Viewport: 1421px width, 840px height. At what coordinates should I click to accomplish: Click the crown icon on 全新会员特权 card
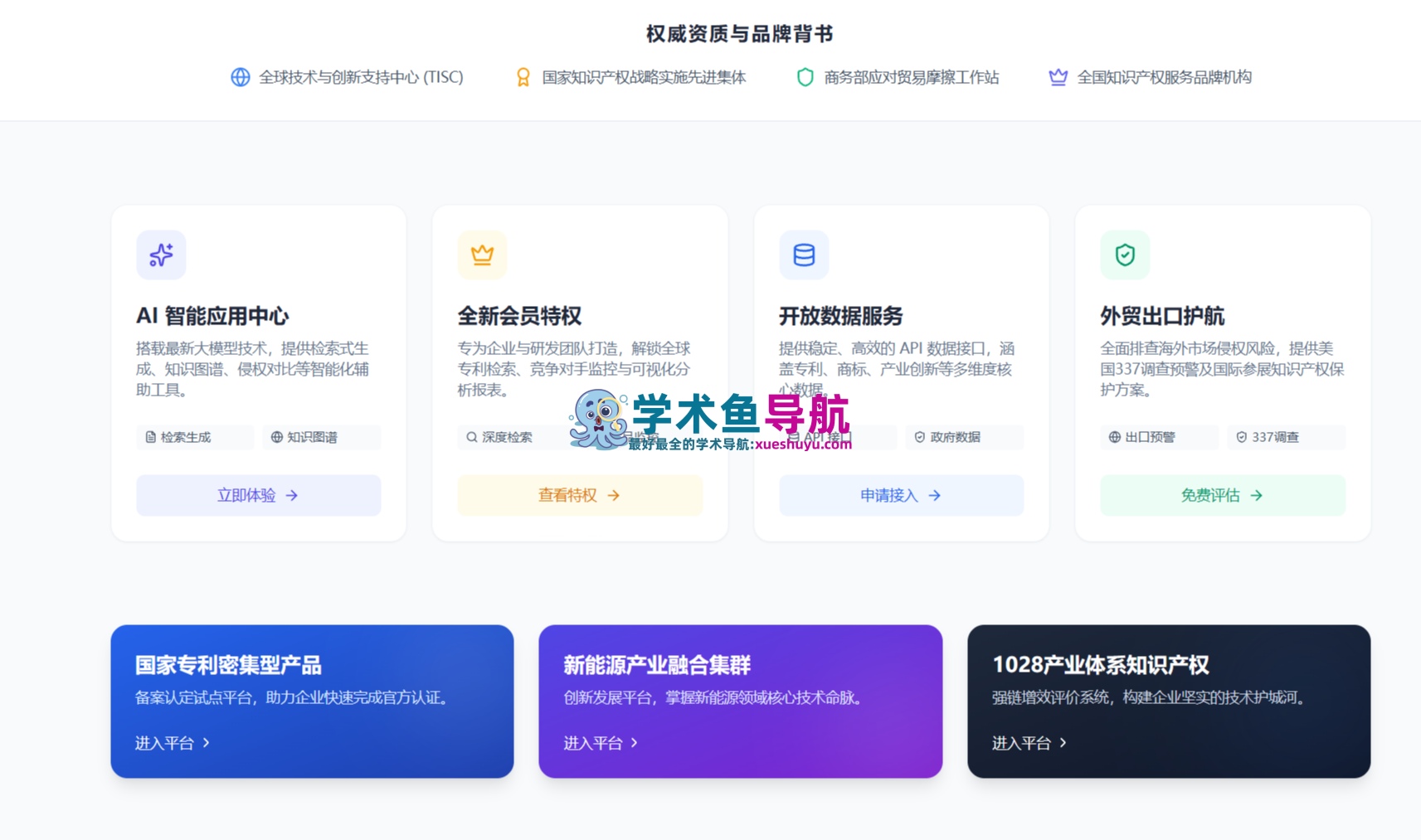click(482, 255)
